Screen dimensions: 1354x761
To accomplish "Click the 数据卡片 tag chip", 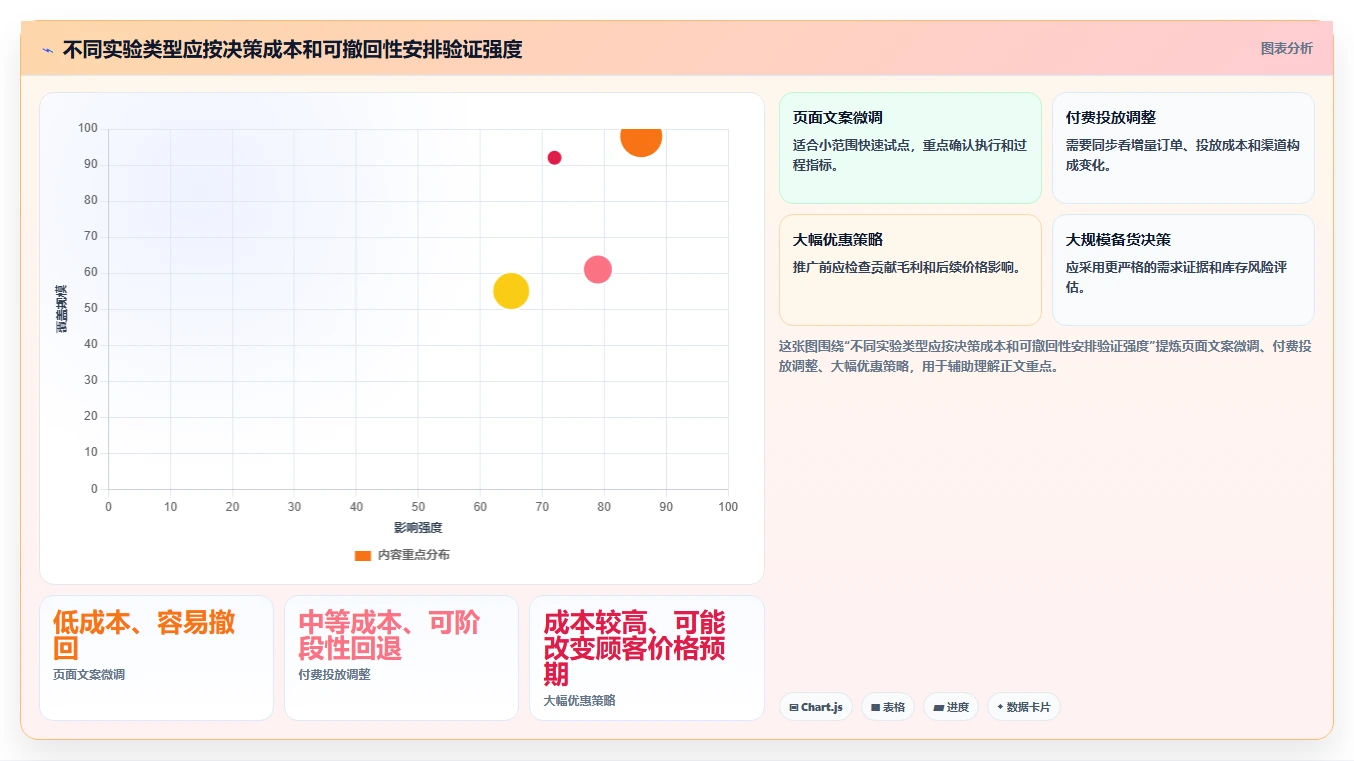I will (x=1024, y=707).
